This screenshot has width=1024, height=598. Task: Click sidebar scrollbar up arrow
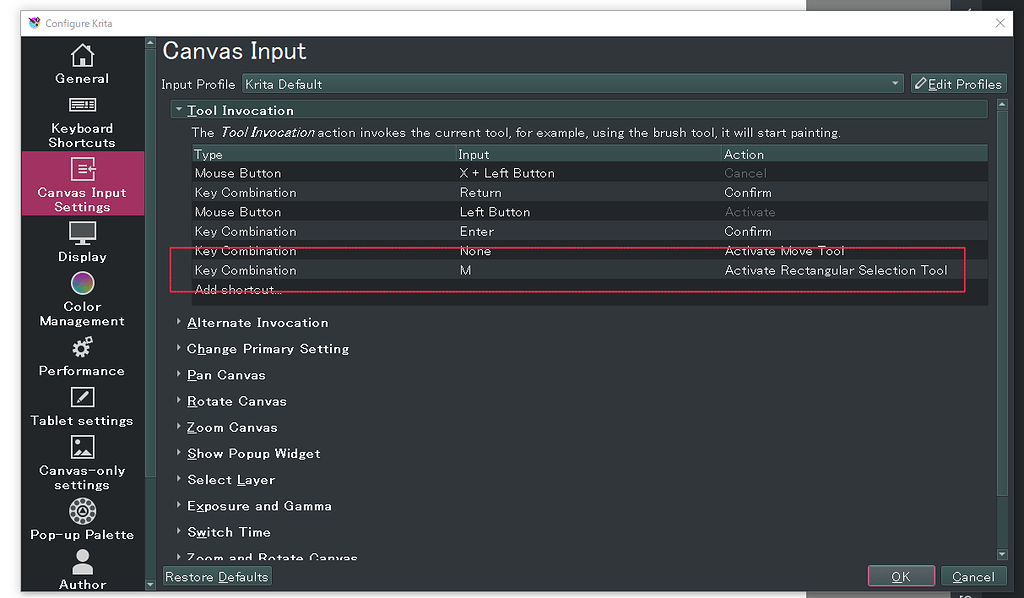coord(150,43)
